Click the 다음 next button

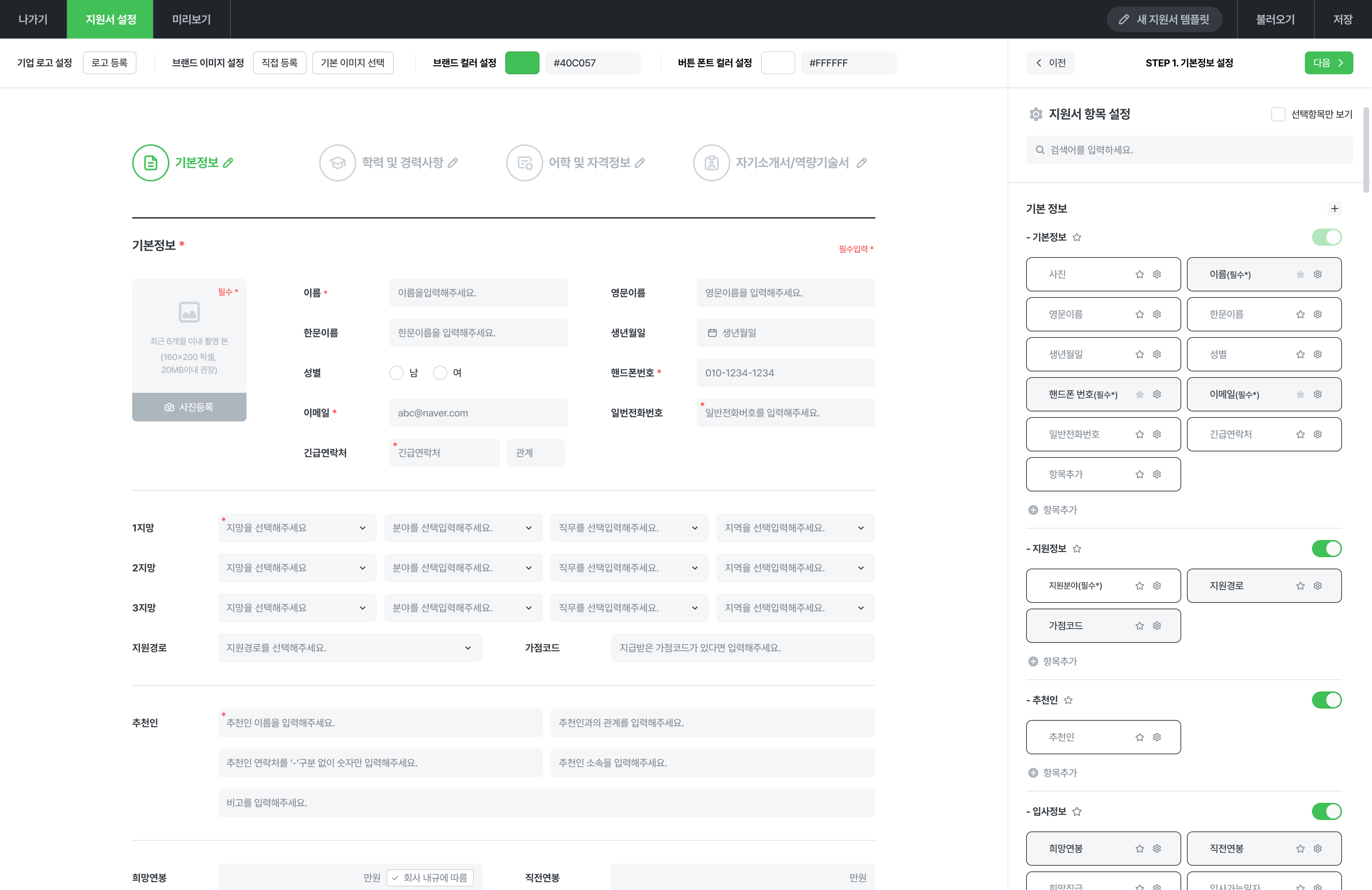[1328, 63]
